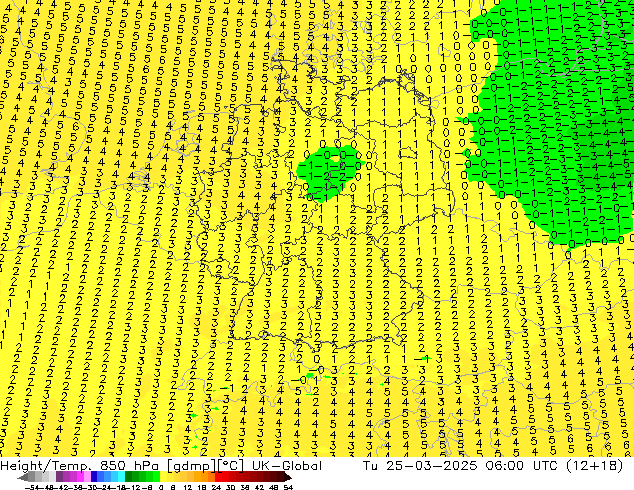Image resolution: width=634 pixels, height=490 pixels.
Task: Select the cyan swatch in the legend
Action: 121,476
